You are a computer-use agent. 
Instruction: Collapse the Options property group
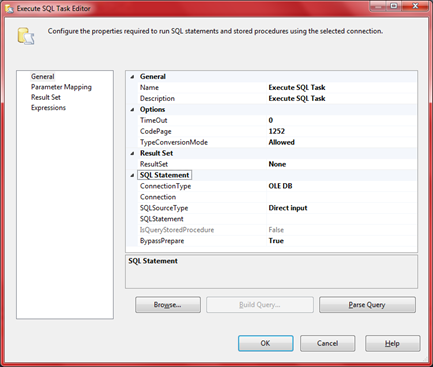tap(132, 109)
